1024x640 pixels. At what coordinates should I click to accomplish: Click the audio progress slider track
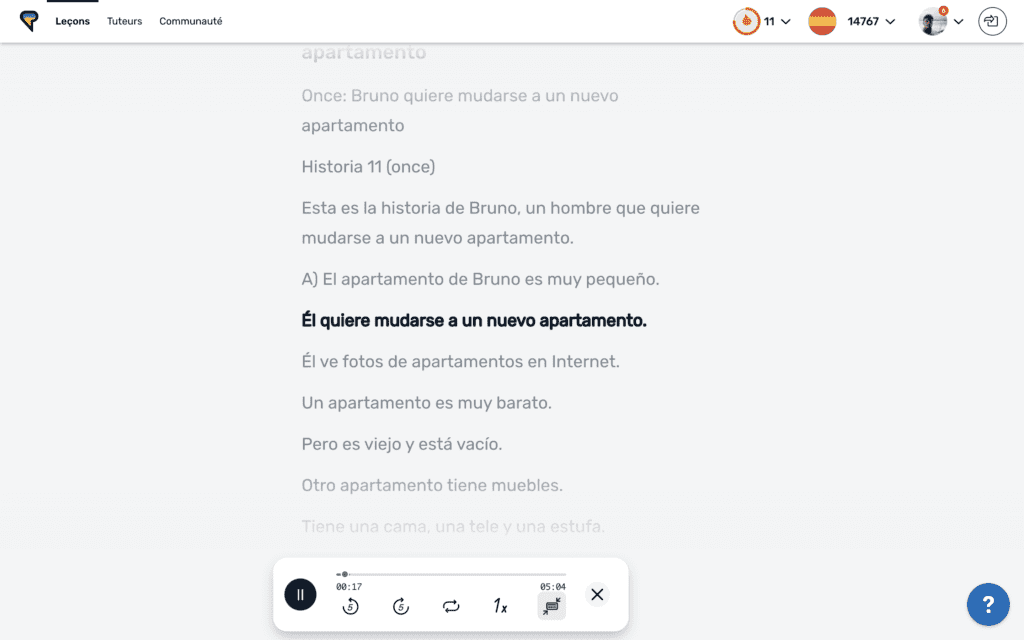click(450, 574)
